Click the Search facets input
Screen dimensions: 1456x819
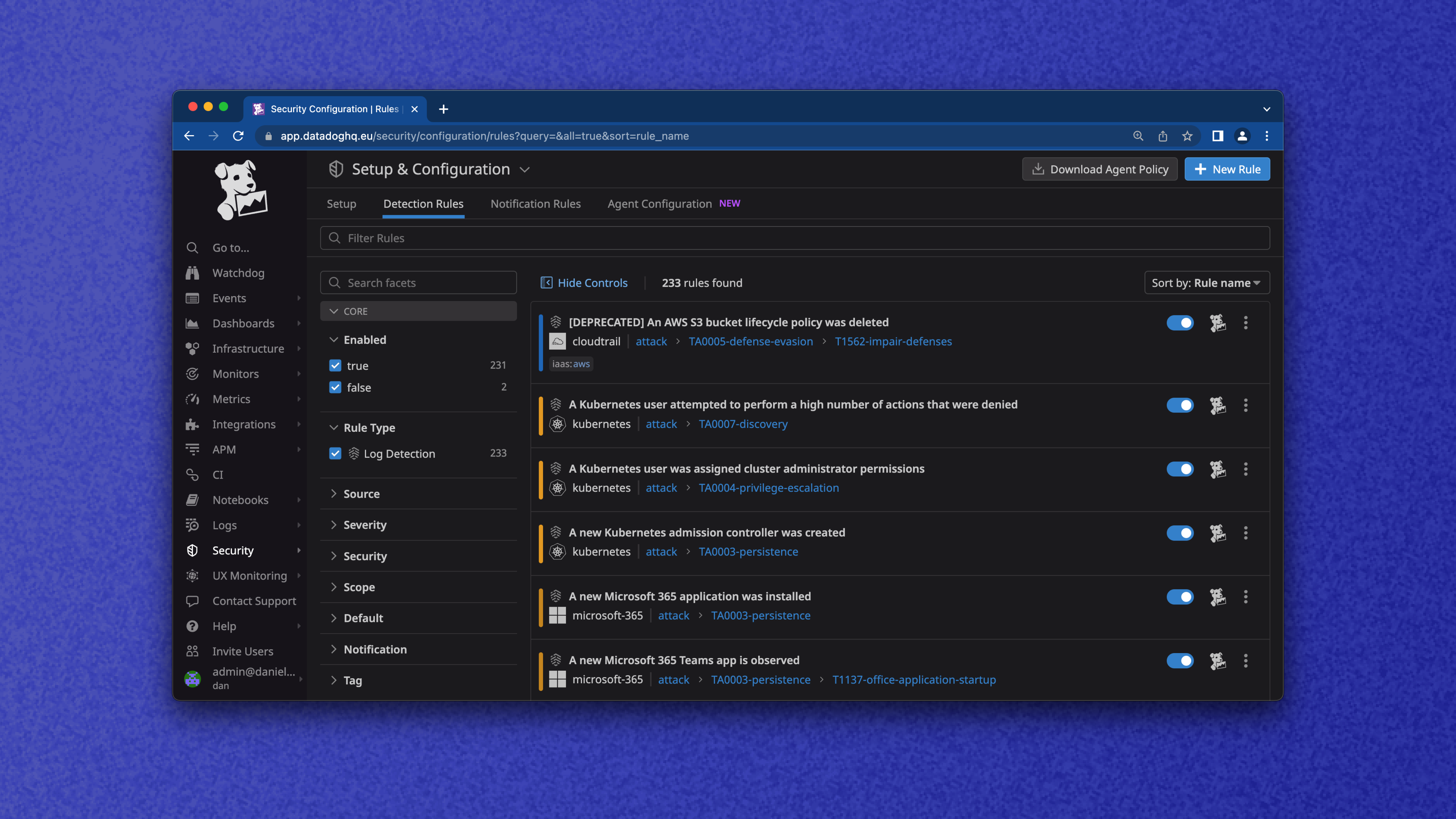418,283
